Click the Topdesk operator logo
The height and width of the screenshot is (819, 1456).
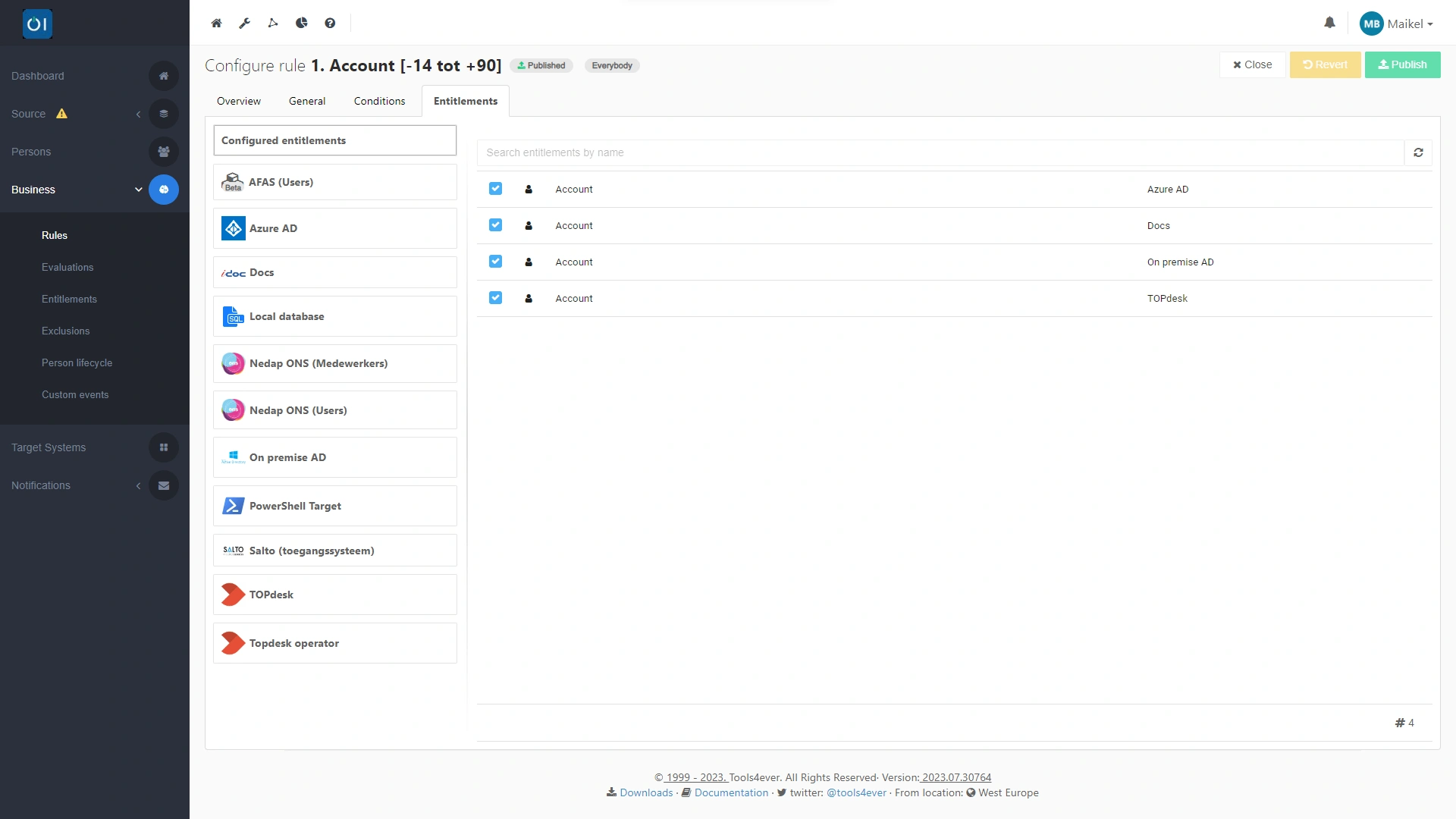[233, 643]
